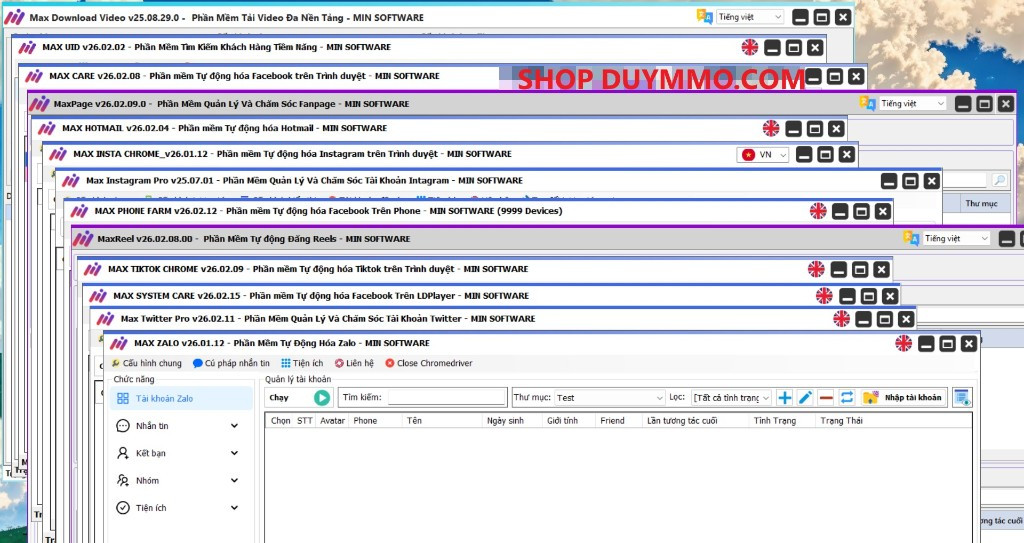1024x543 pixels.
Task: Open the Tiếng việt dropdown in MaxReel window
Action: pyautogui.click(x=956, y=239)
